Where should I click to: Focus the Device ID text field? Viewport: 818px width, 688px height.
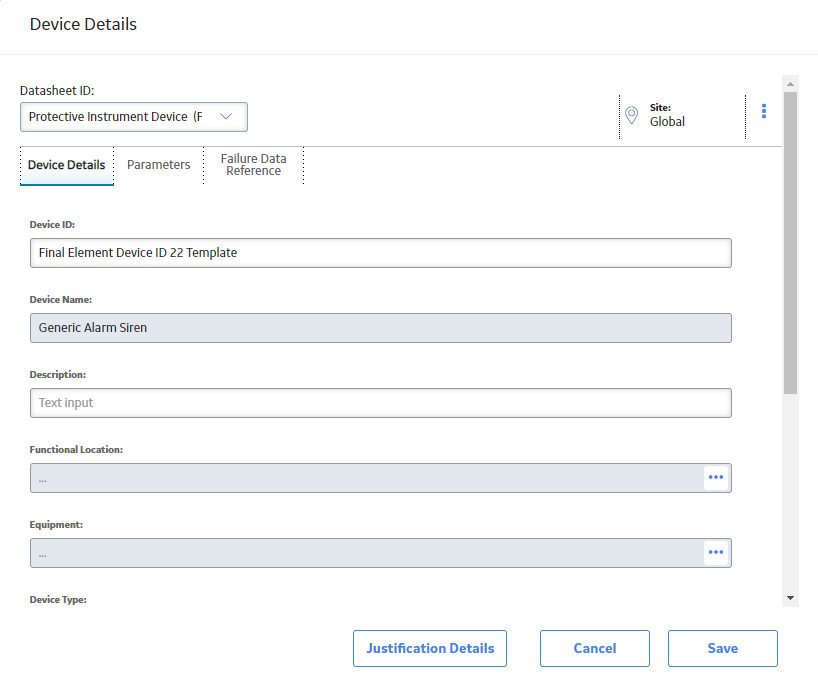pyautogui.click(x=381, y=253)
